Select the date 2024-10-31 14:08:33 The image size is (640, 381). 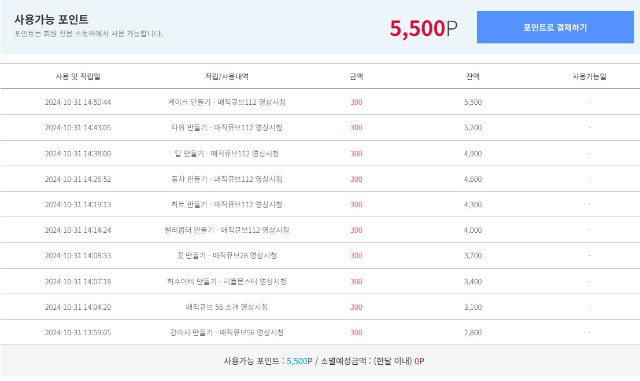pyautogui.click(x=78, y=255)
